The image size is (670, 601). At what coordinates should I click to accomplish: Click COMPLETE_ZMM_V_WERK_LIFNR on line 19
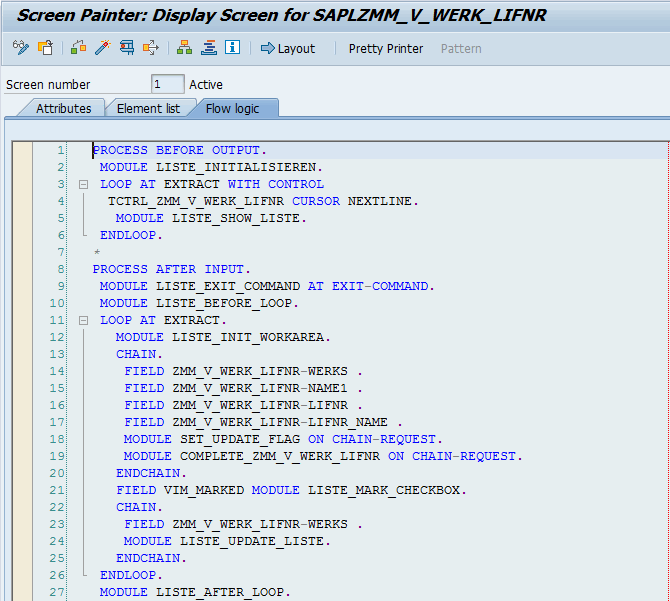pyautogui.click(x=280, y=456)
